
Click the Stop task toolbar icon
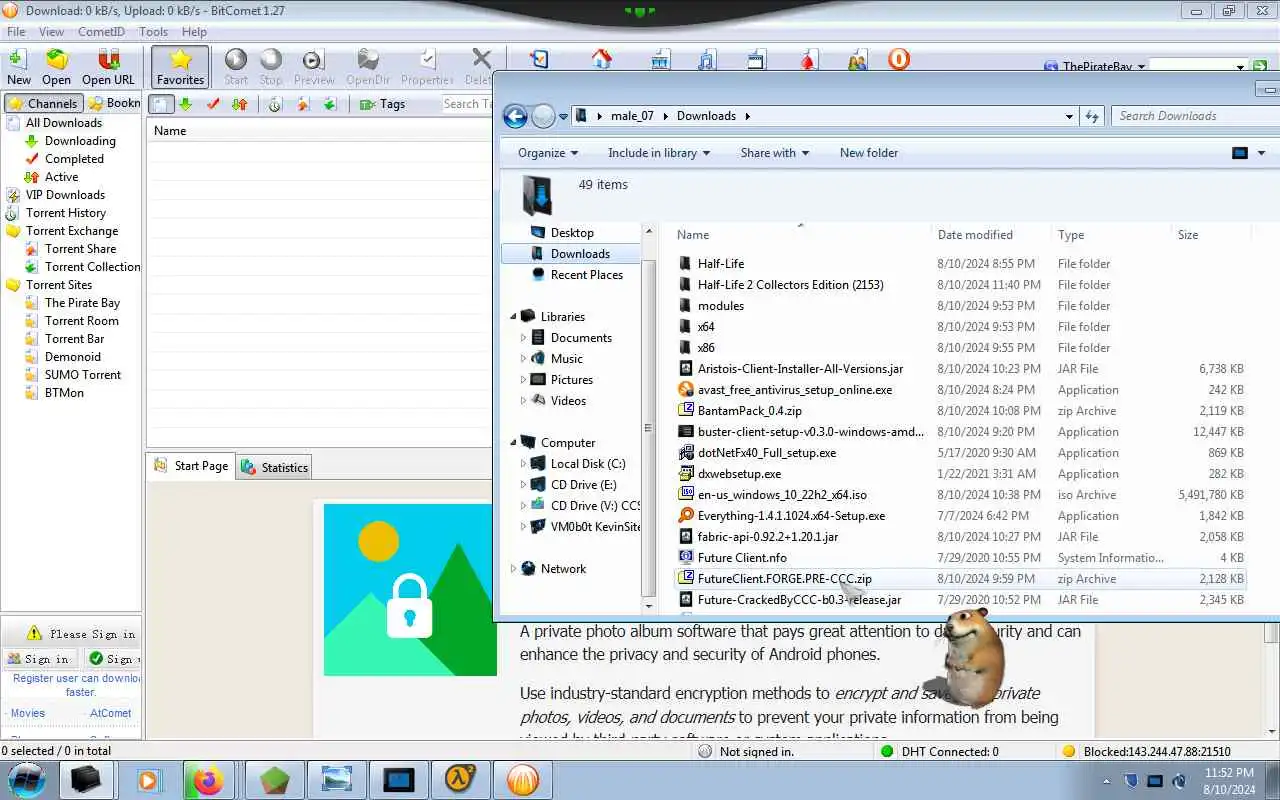tap(271, 67)
